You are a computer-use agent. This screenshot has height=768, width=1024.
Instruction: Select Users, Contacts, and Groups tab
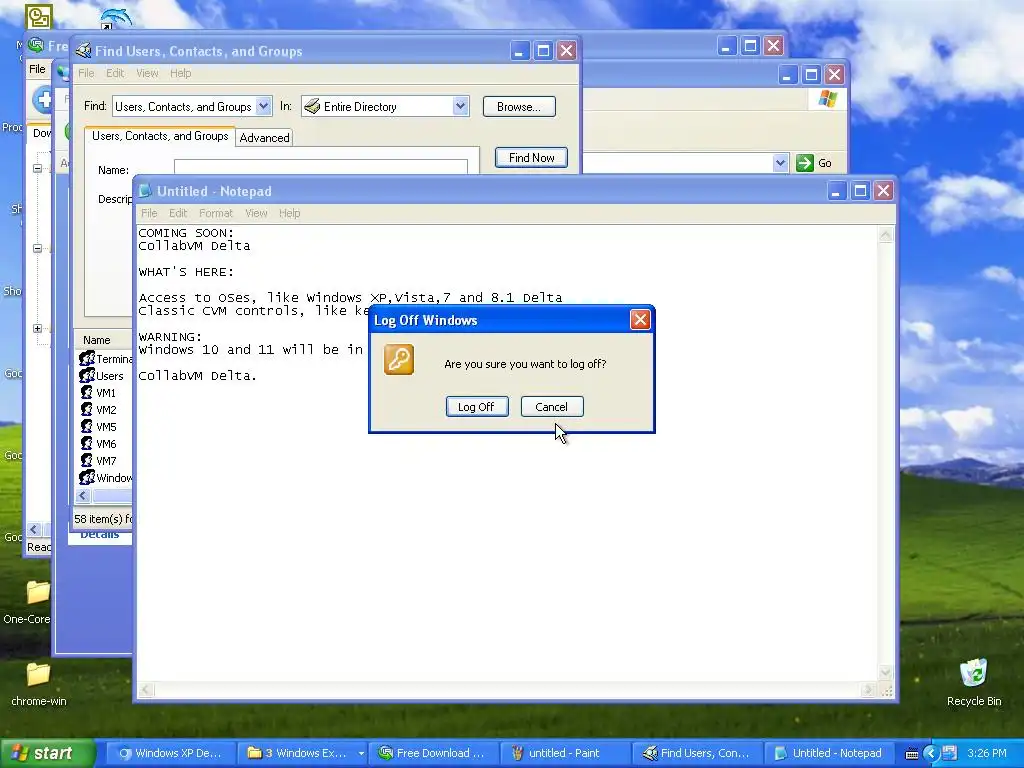click(x=160, y=136)
